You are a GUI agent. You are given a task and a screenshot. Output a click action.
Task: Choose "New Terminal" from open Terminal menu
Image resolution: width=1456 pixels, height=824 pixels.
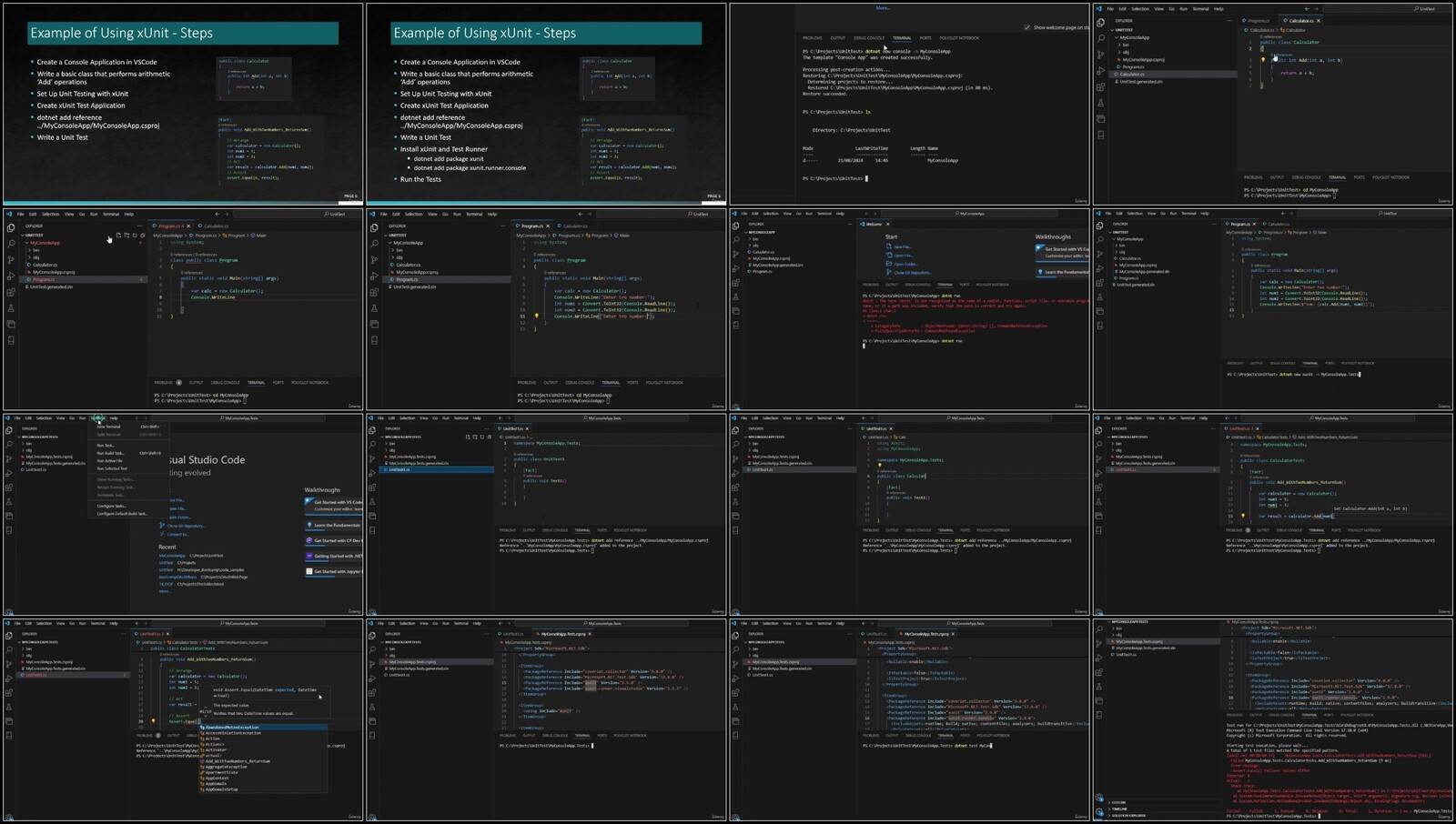tap(109, 427)
